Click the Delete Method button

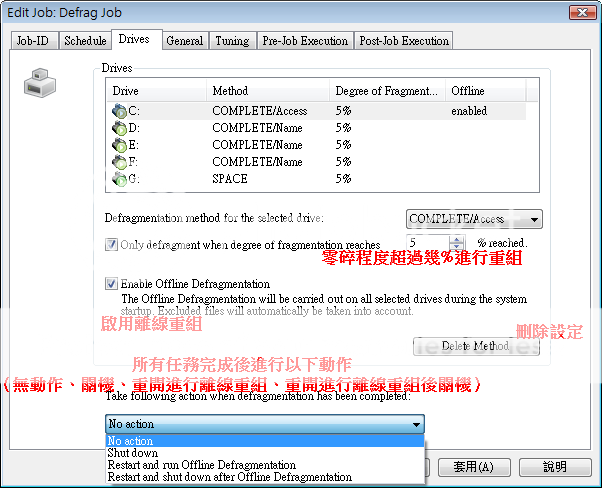click(x=476, y=346)
